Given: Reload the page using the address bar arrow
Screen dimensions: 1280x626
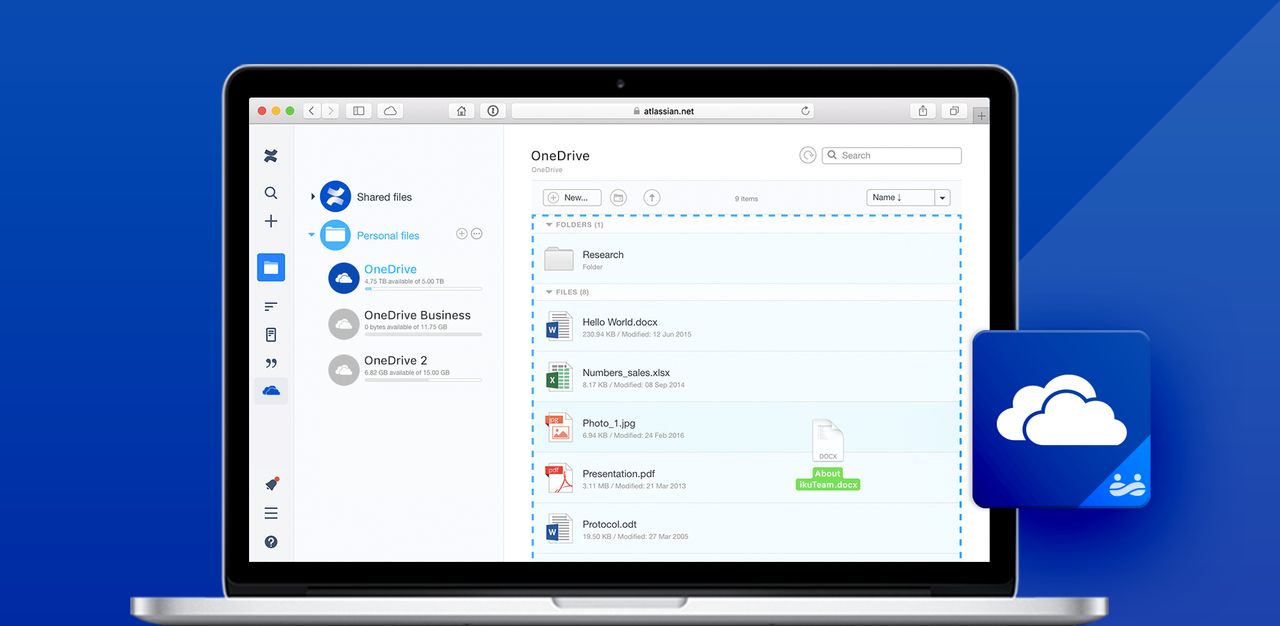Looking at the screenshot, I should tap(805, 111).
